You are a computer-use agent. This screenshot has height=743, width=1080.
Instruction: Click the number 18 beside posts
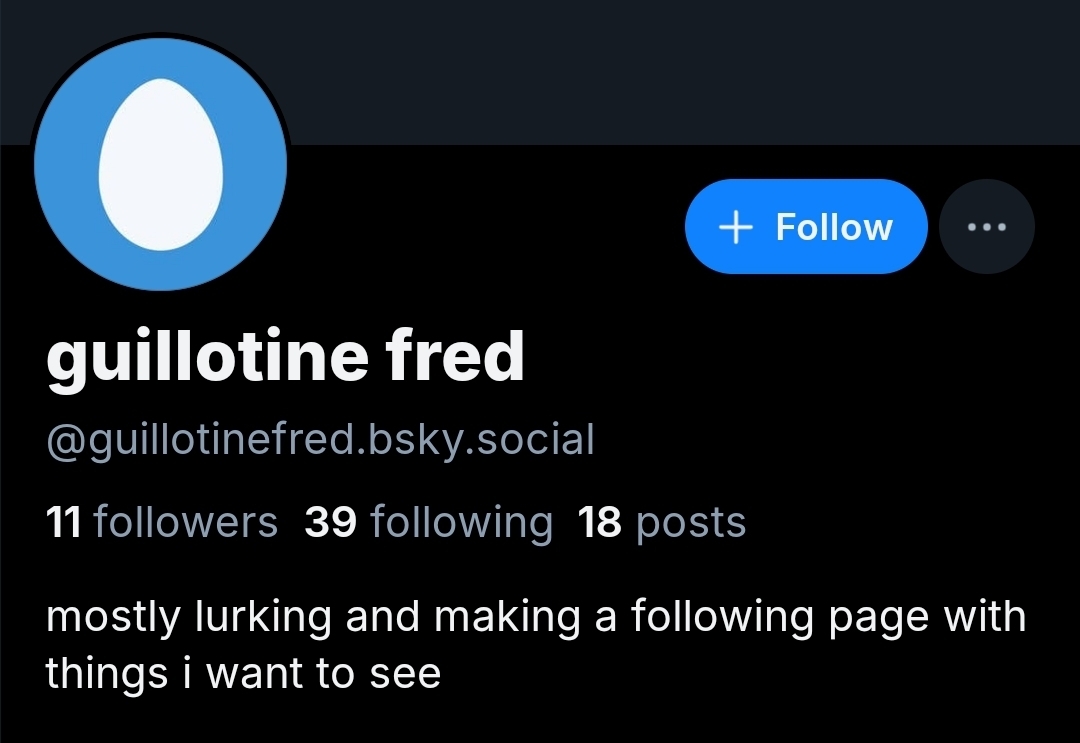point(600,522)
